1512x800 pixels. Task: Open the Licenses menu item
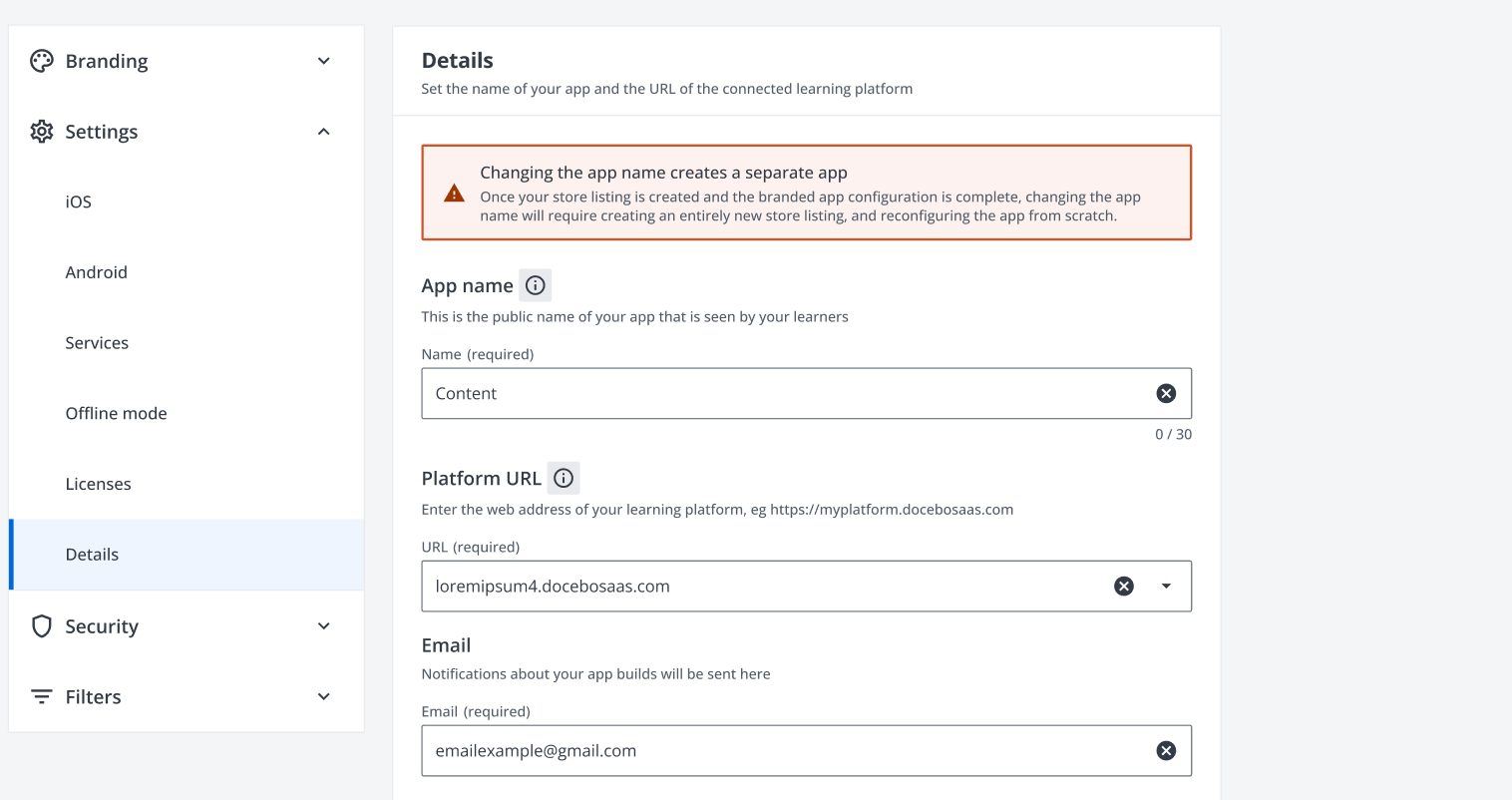[x=98, y=485]
